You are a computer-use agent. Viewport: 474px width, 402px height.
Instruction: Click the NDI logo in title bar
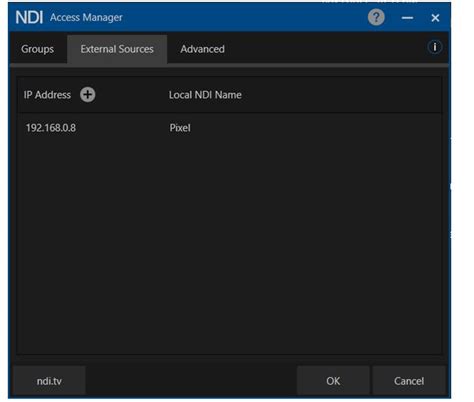click(x=29, y=17)
